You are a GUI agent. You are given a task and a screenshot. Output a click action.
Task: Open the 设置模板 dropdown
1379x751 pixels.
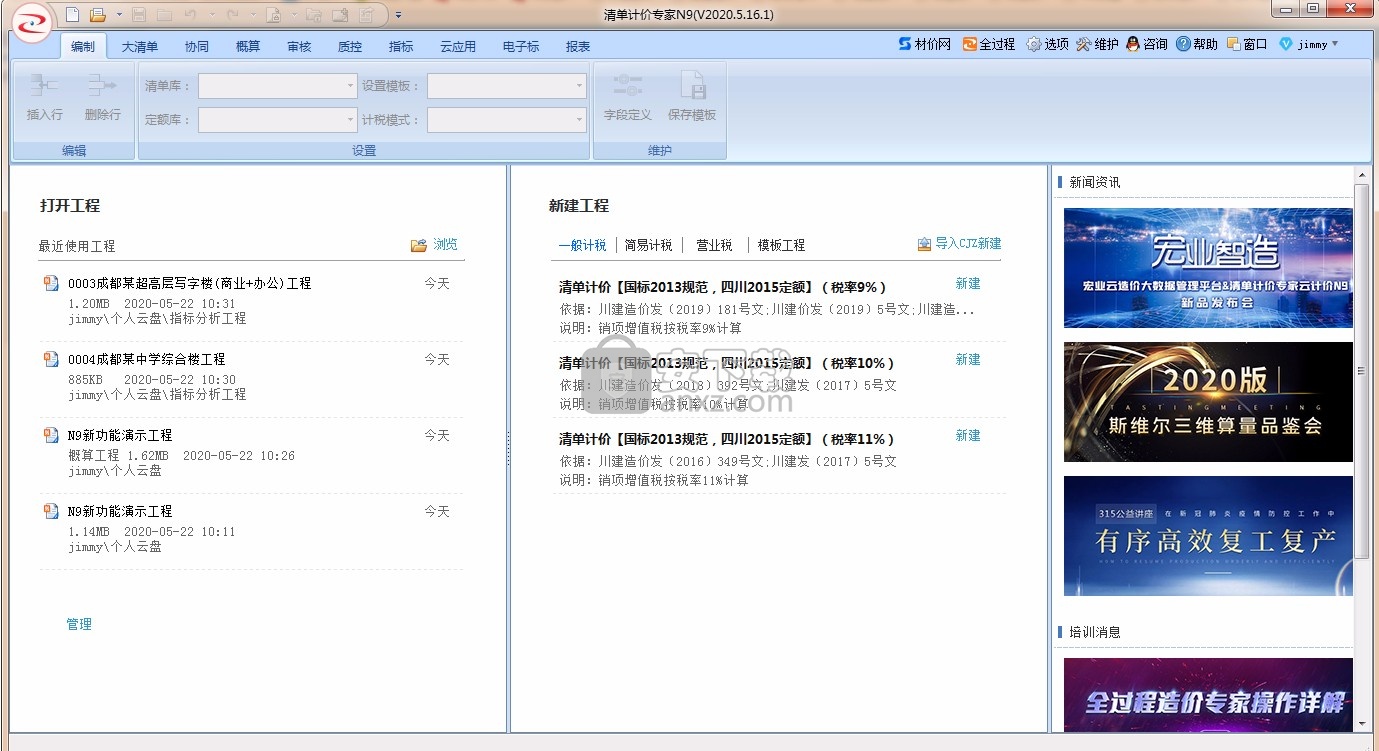(x=507, y=86)
